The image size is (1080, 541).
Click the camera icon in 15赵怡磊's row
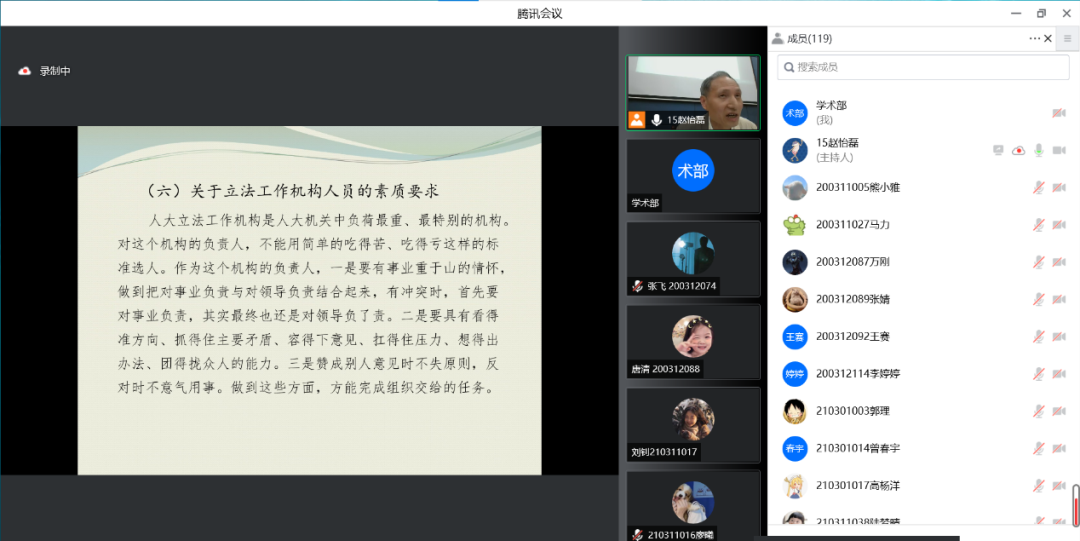(x=1059, y=150)
